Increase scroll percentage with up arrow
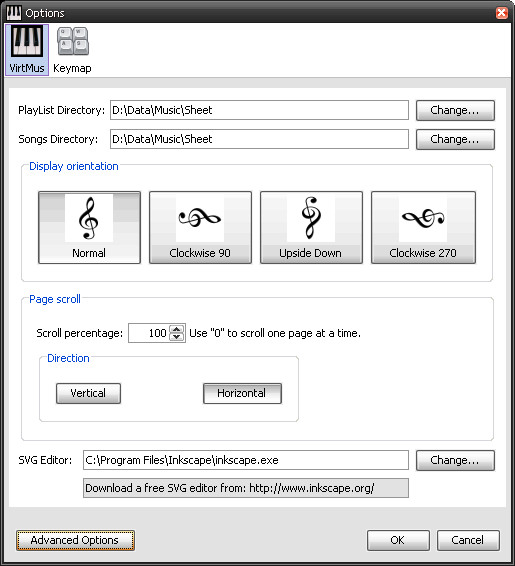Image resolution: width=515 pixels, height=566 pixels. coord(177,329)
